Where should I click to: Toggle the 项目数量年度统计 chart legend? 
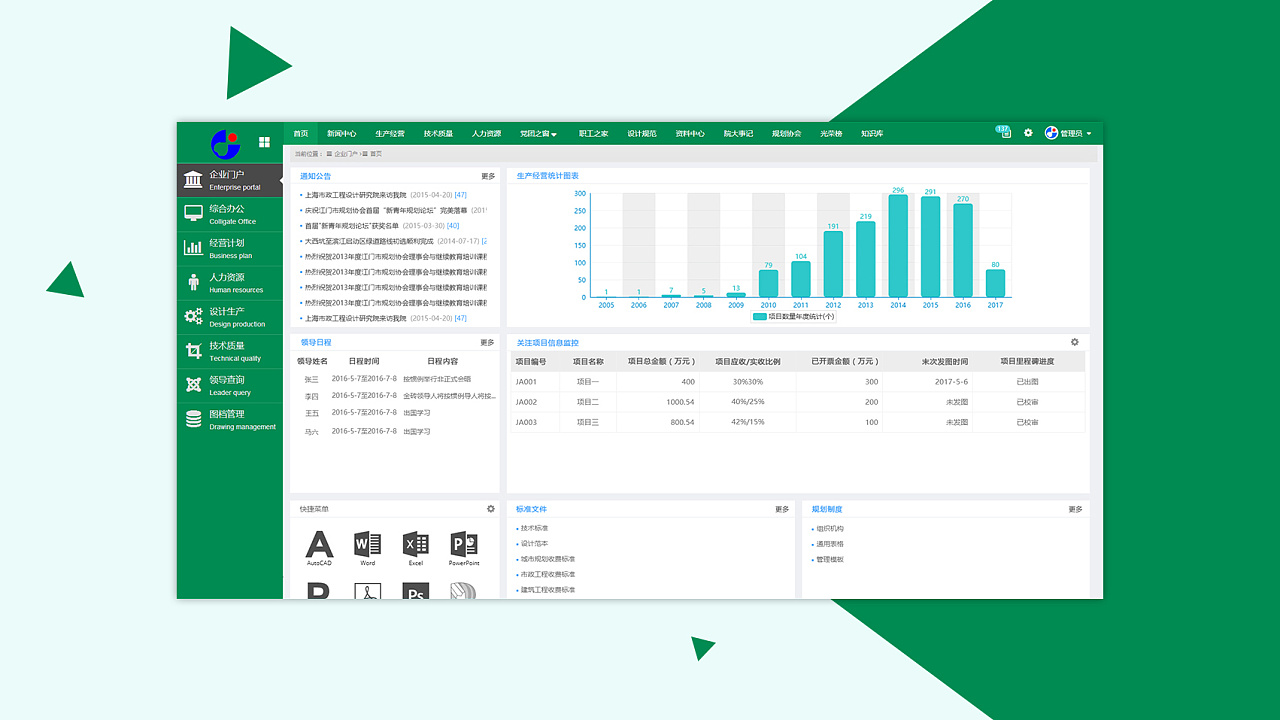(x=793, y=316)
